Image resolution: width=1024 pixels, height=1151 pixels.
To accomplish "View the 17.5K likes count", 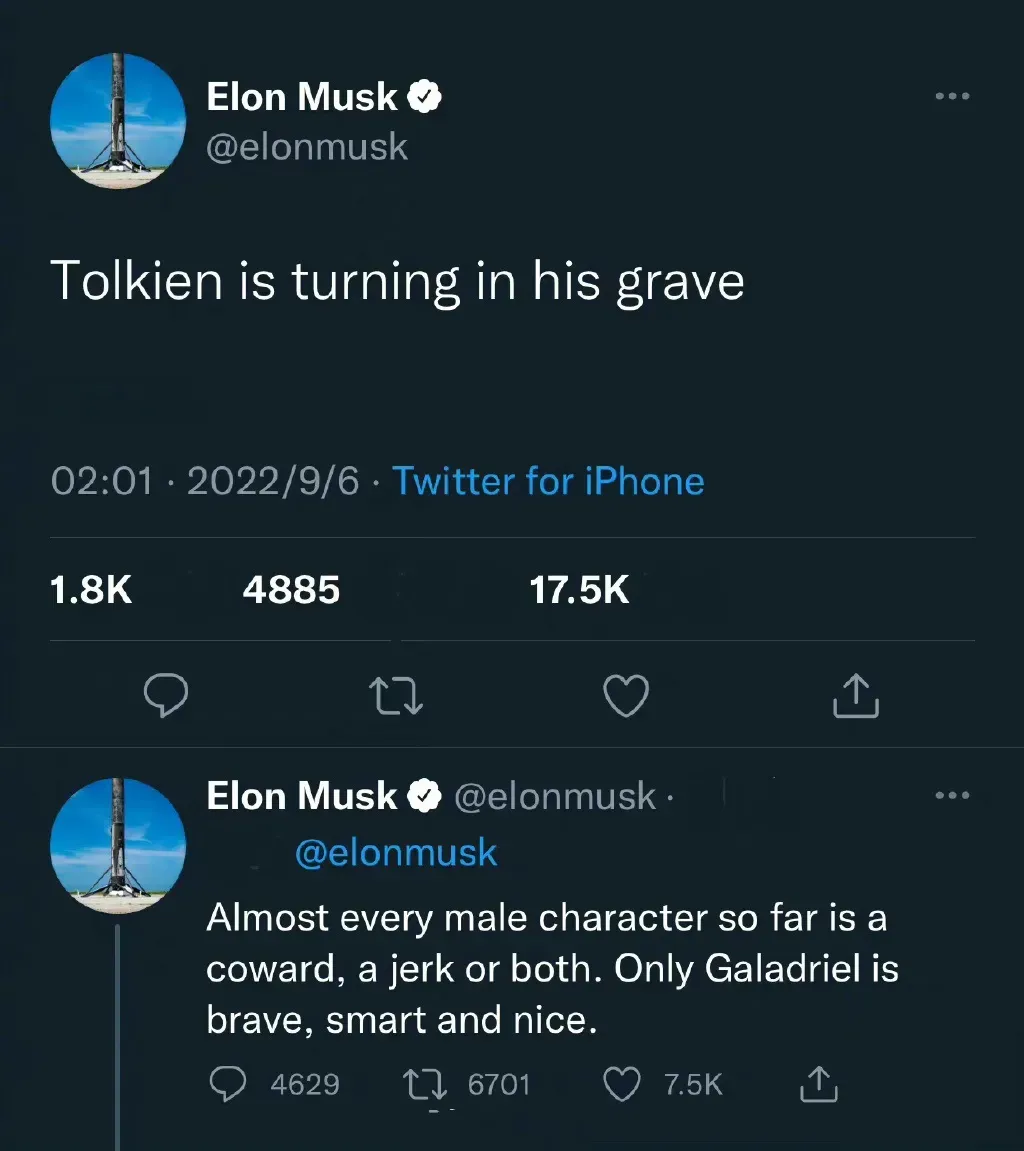I will coord(579,590).
